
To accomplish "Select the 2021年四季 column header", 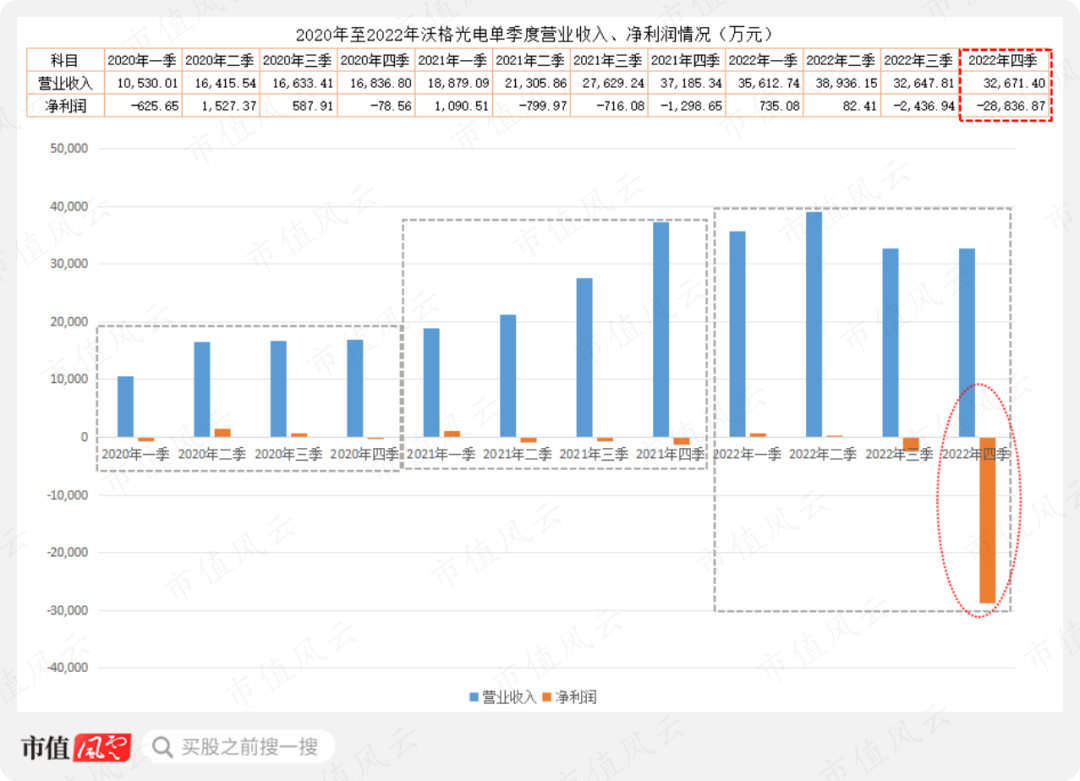I will [687, 60].
